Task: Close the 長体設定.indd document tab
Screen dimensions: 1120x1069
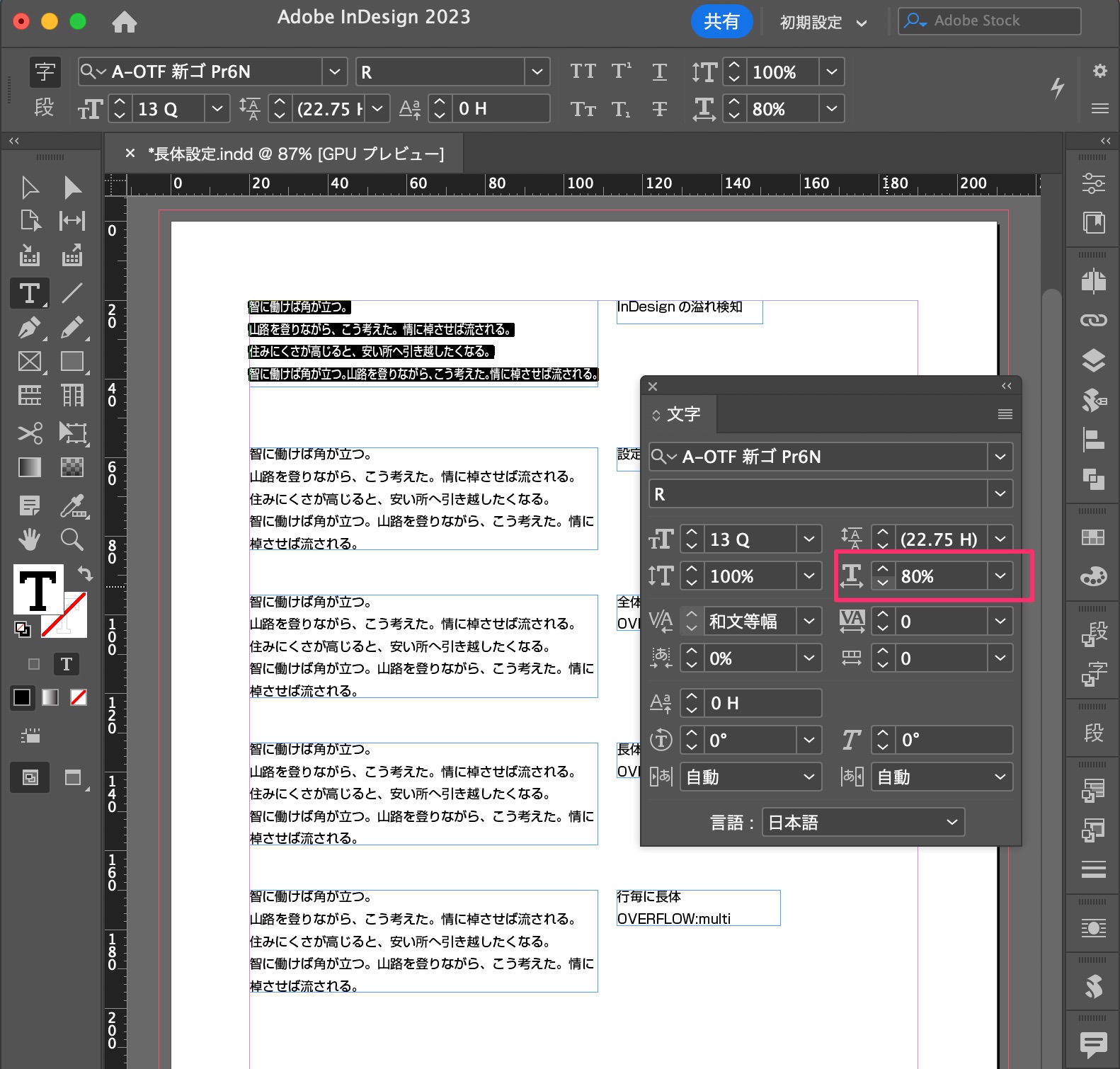Action: [x=130, y=153]
